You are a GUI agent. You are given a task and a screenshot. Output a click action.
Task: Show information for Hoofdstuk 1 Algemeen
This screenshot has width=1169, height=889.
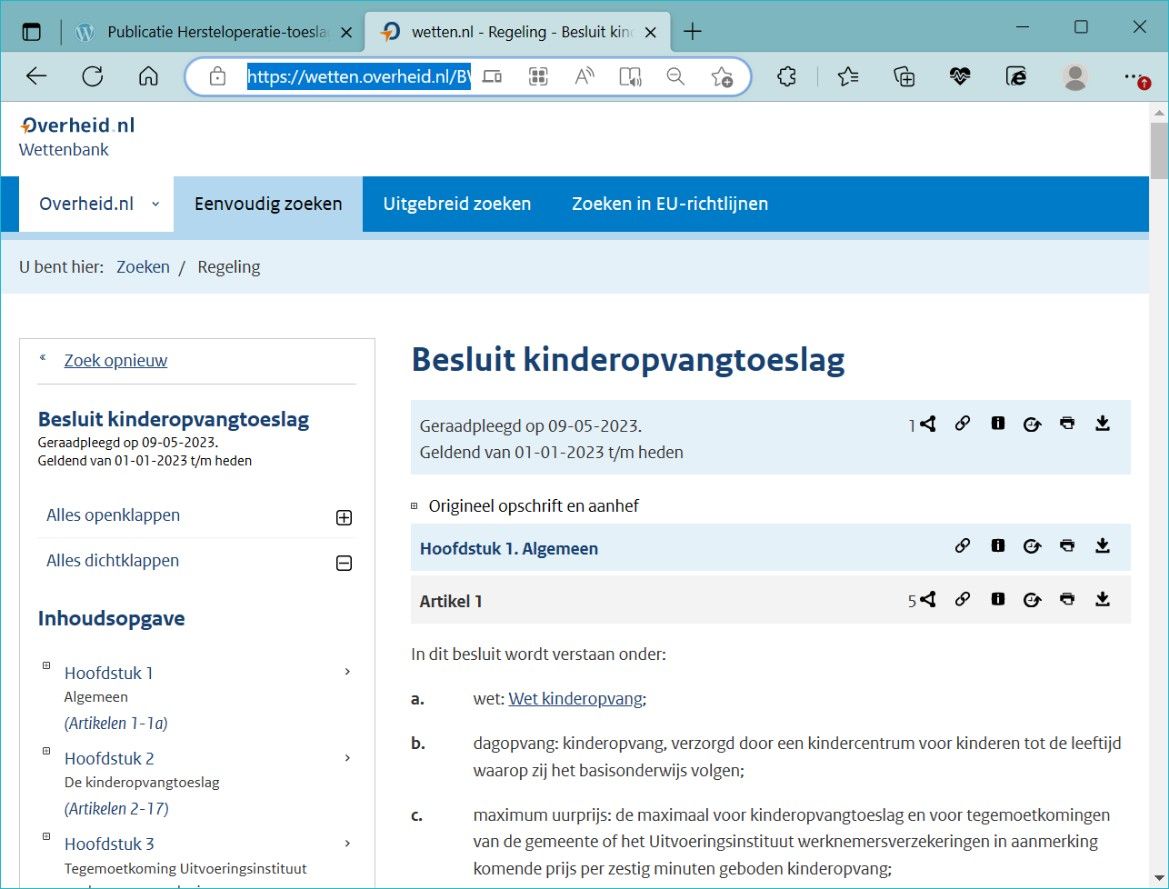pyautogui.click(x=998, y=546)
